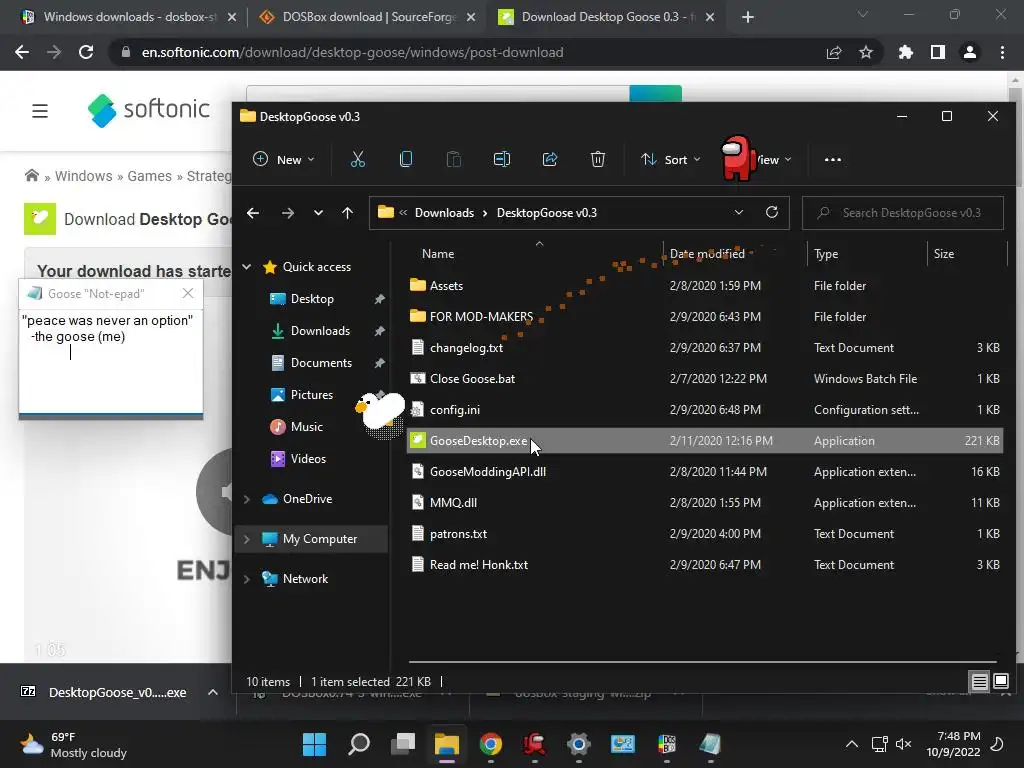Go forward in File Explorer navigation

[x=287, y=213]
